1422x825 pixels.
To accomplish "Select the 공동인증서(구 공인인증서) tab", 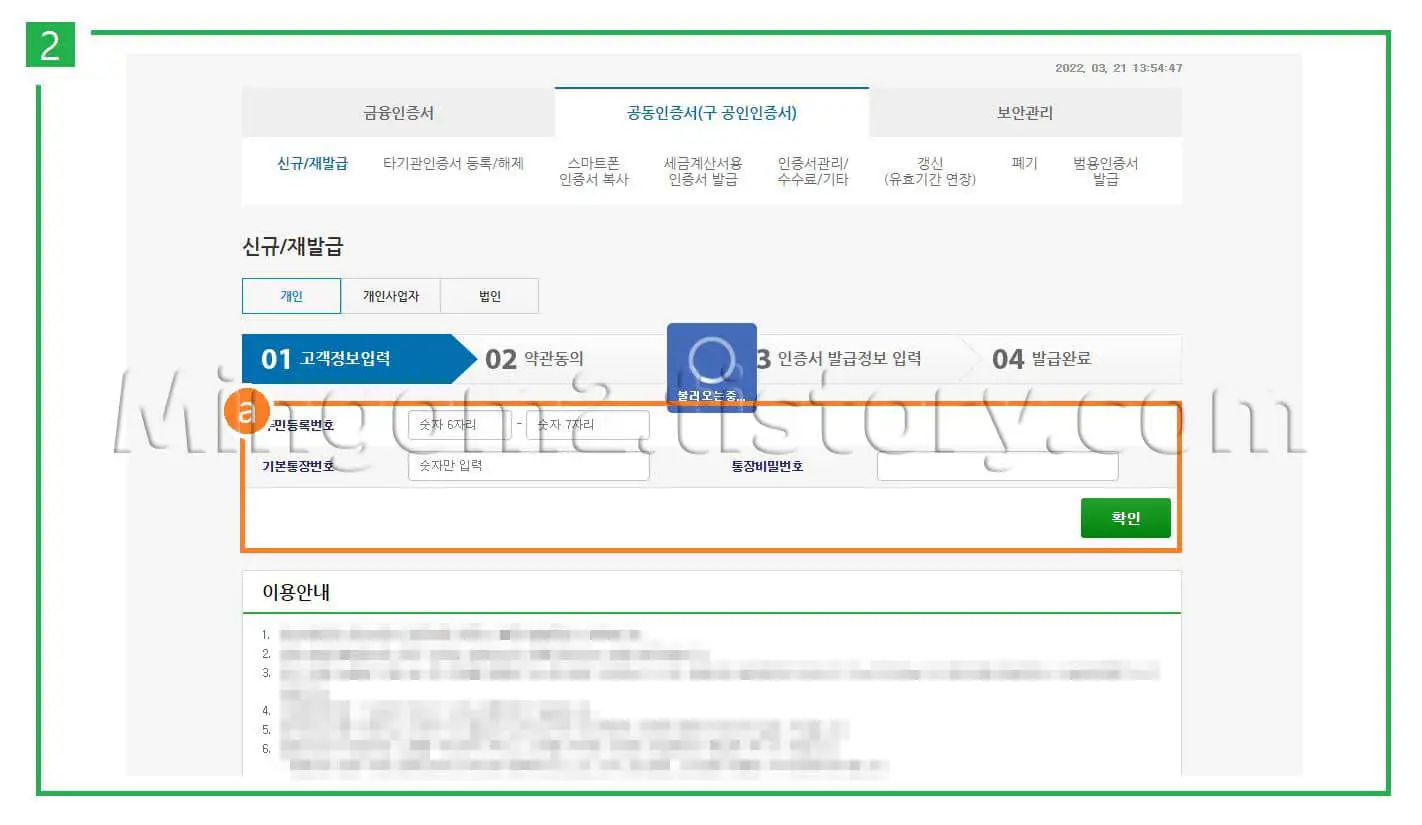I will (x=711, y=113).
